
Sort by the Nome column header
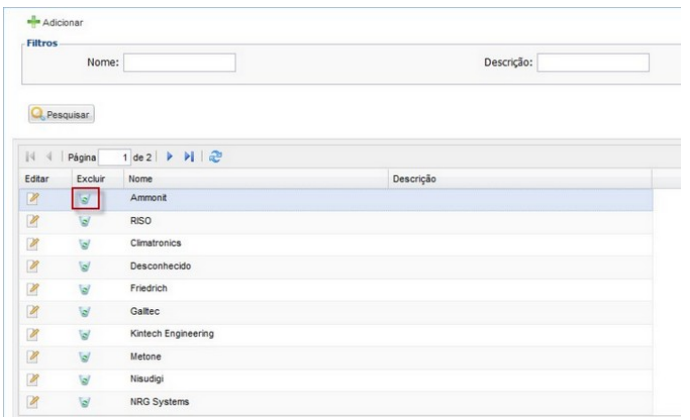coord(142,178)
